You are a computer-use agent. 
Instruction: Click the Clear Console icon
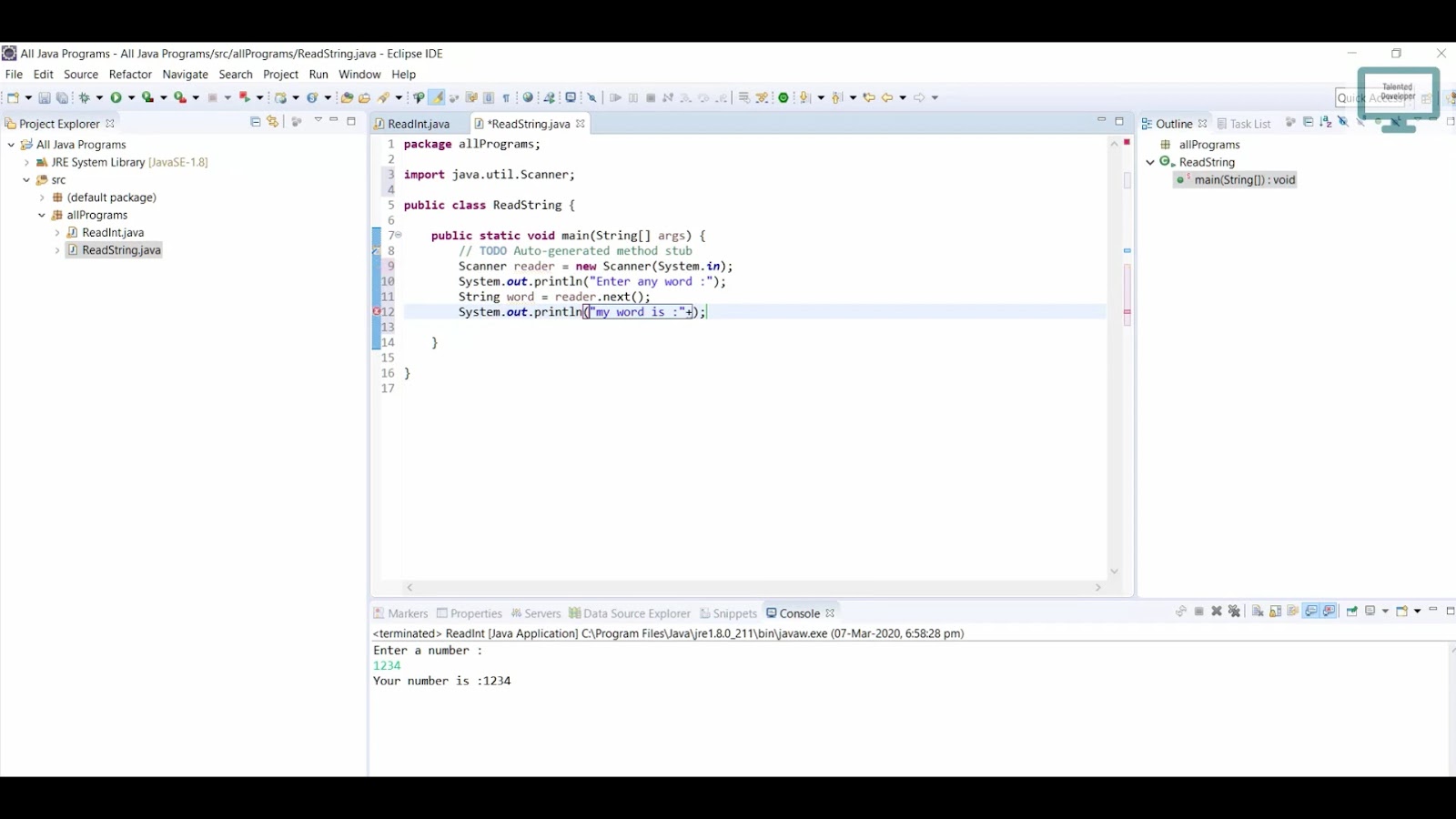tap(1258, 611)
